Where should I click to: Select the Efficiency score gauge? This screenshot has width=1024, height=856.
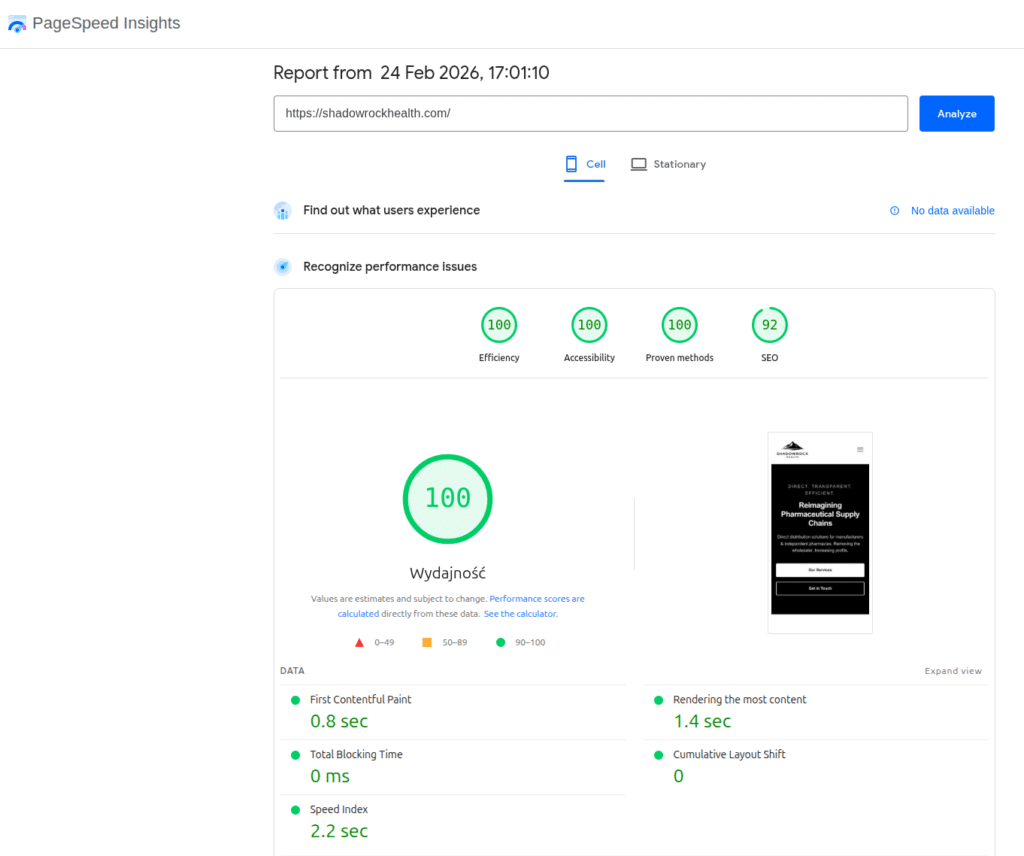(x=499, y=325)
